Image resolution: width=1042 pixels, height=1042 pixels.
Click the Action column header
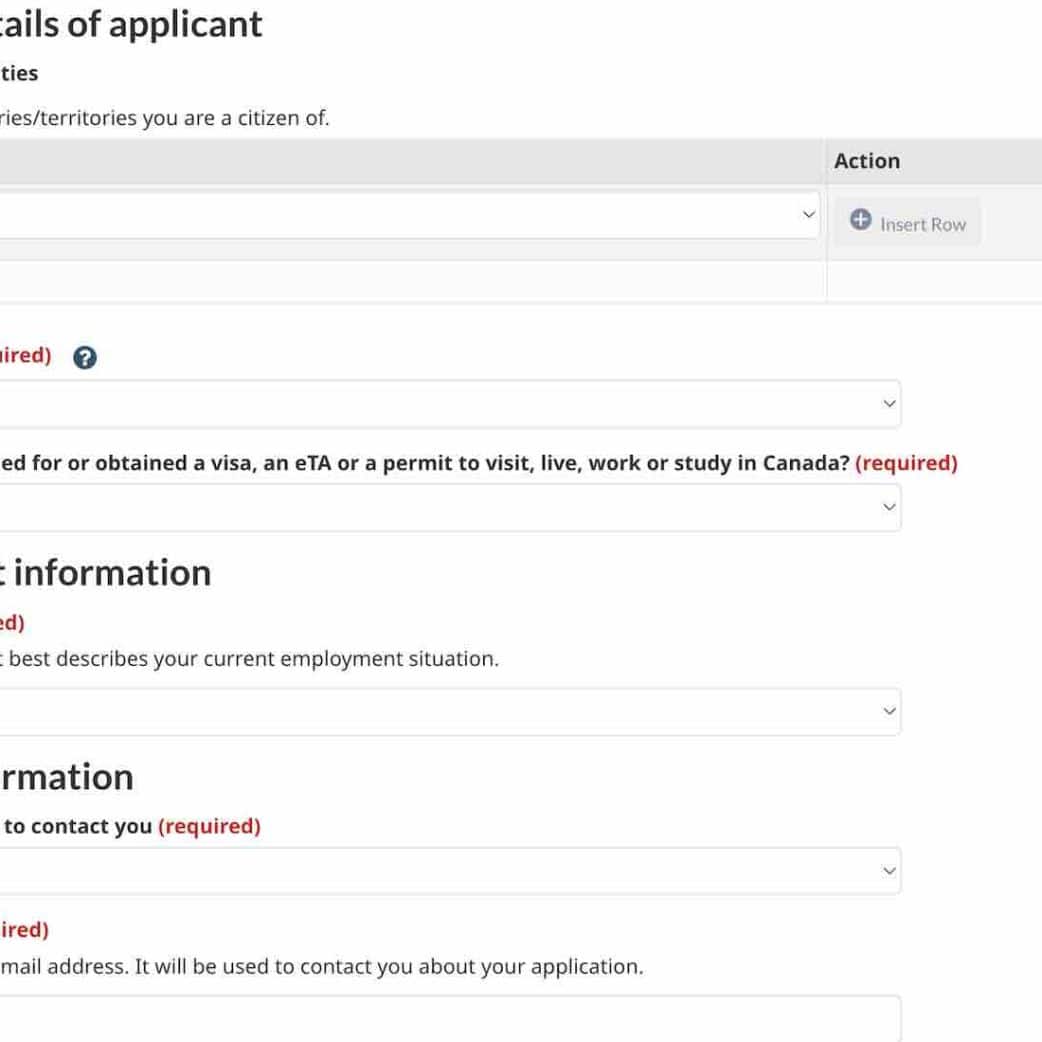click(867, 161)
